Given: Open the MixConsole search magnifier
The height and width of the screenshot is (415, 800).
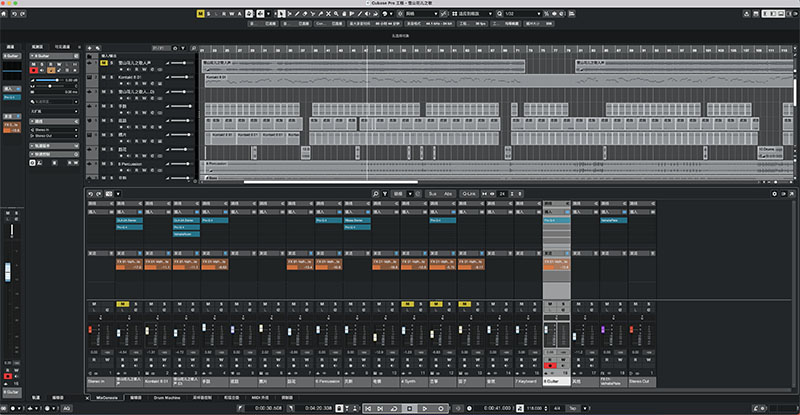Looking at the screenshot, I should click(x=376, y=194).
